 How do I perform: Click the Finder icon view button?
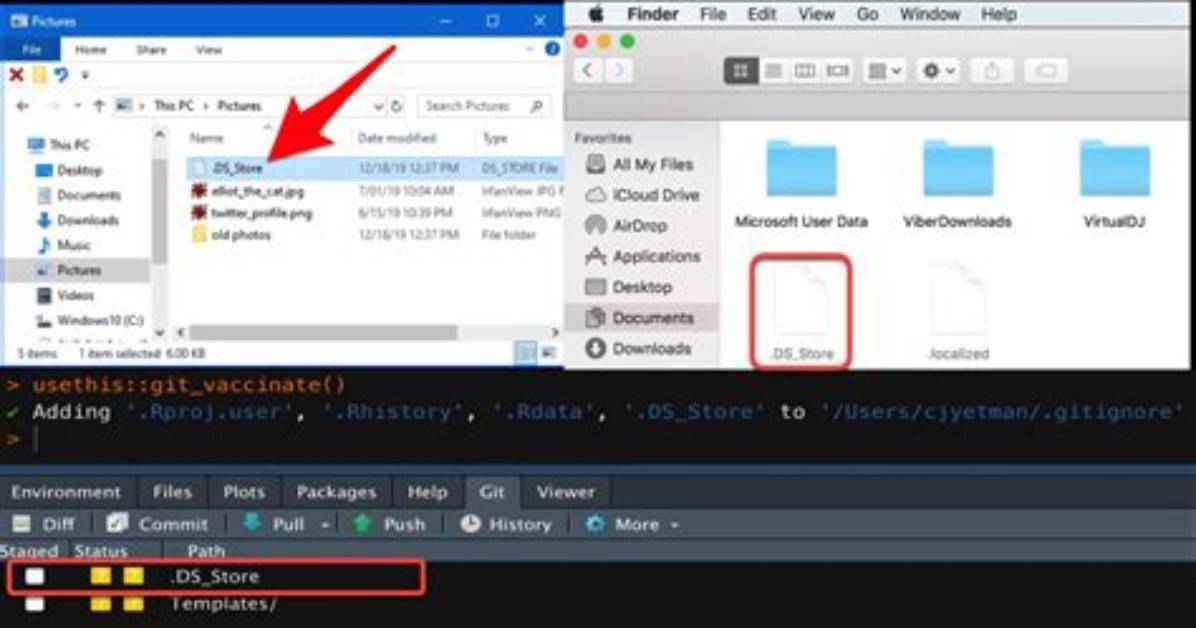740,71
